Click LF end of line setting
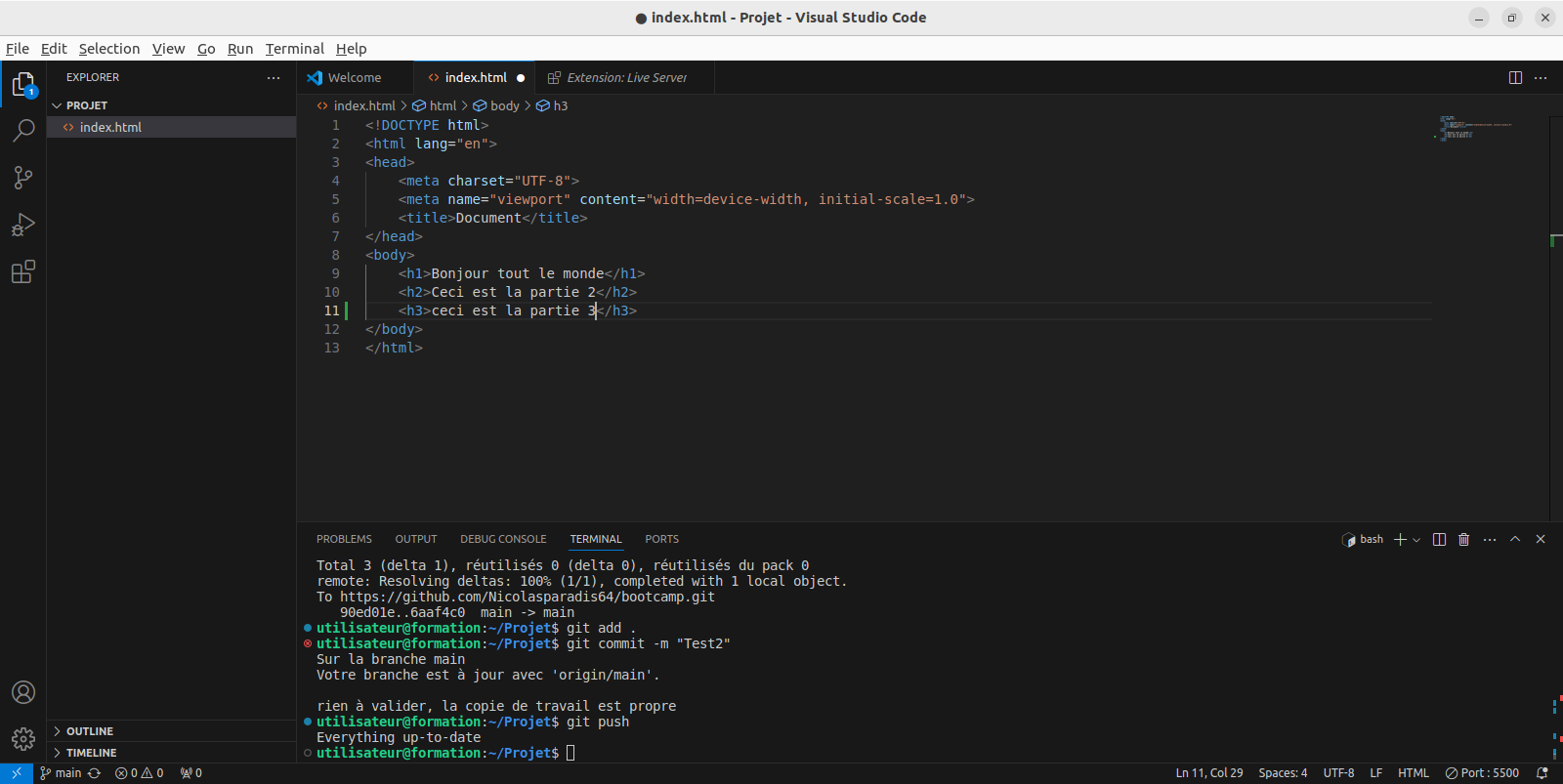This screenshot has height=784, width=1563. coord(1375,773)
